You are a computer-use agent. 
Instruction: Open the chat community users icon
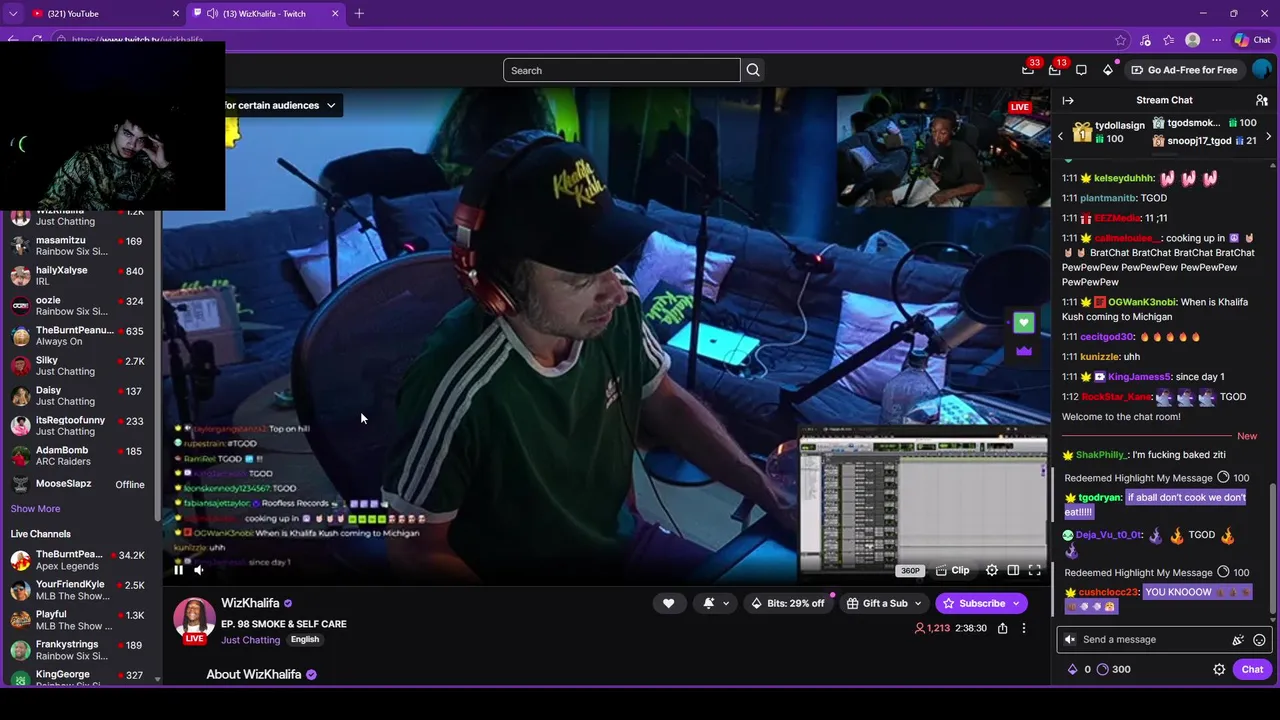(x=1262, y=100)
